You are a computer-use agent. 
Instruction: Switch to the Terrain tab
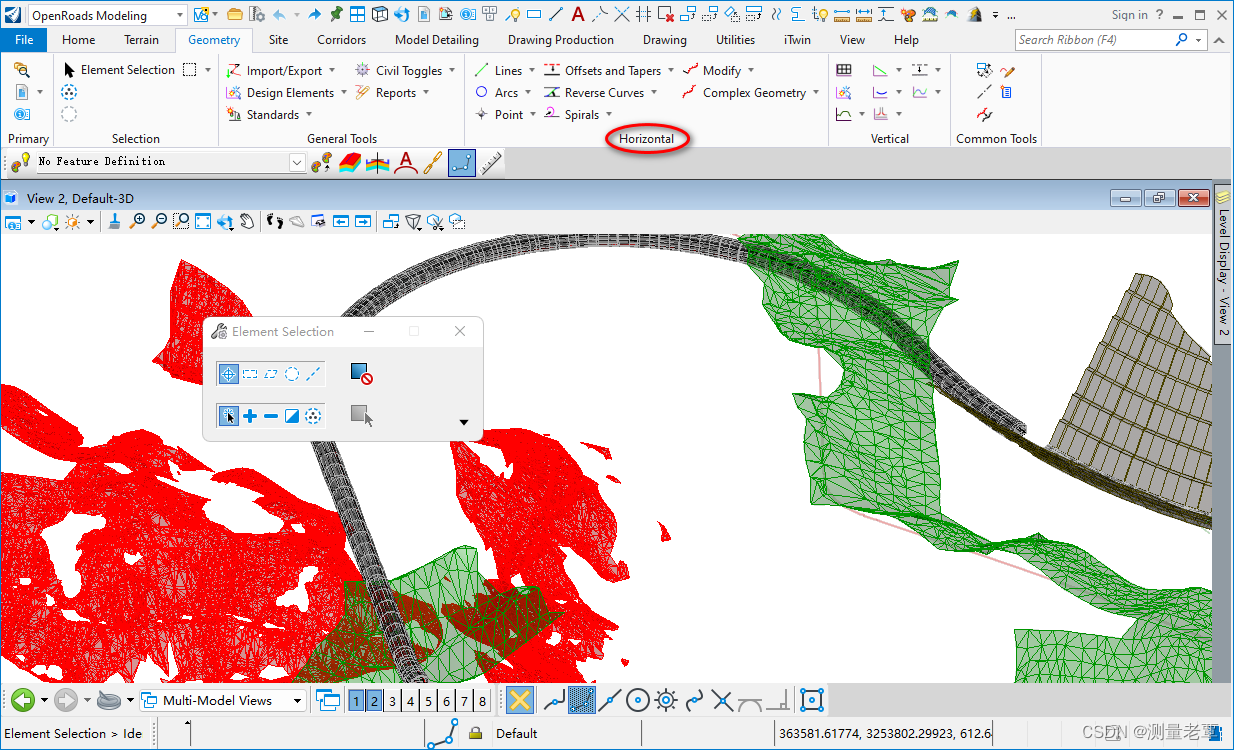142,40
